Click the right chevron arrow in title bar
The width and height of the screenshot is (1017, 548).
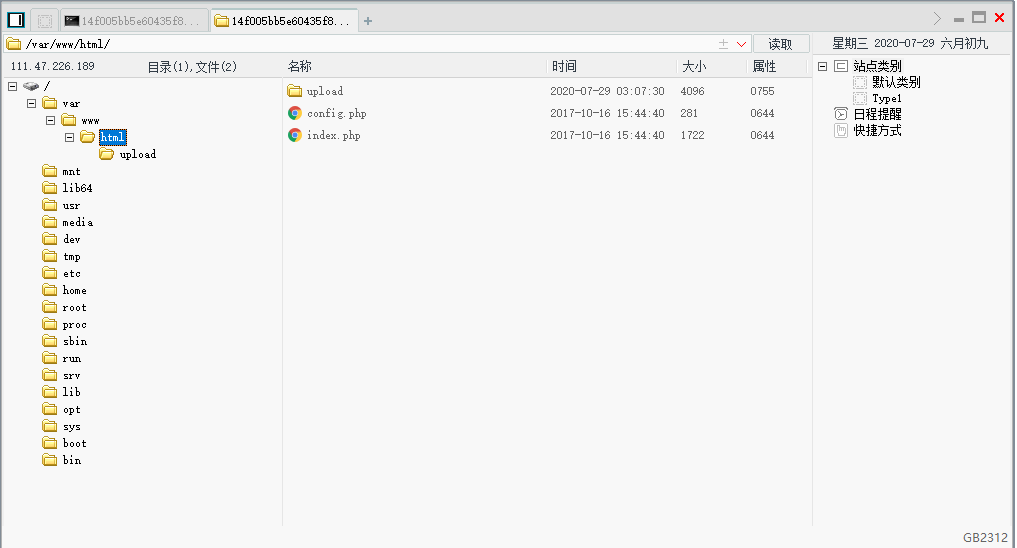point(937,18)
